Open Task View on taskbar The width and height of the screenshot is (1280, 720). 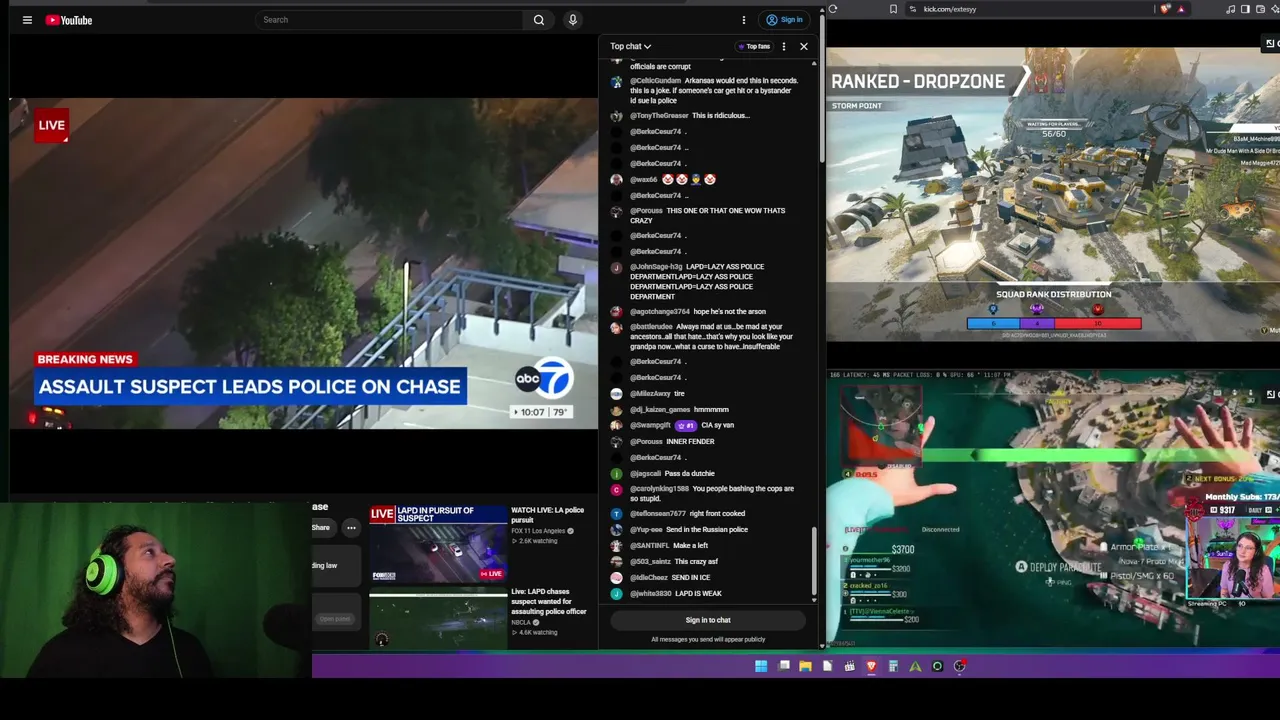(784, 666)
